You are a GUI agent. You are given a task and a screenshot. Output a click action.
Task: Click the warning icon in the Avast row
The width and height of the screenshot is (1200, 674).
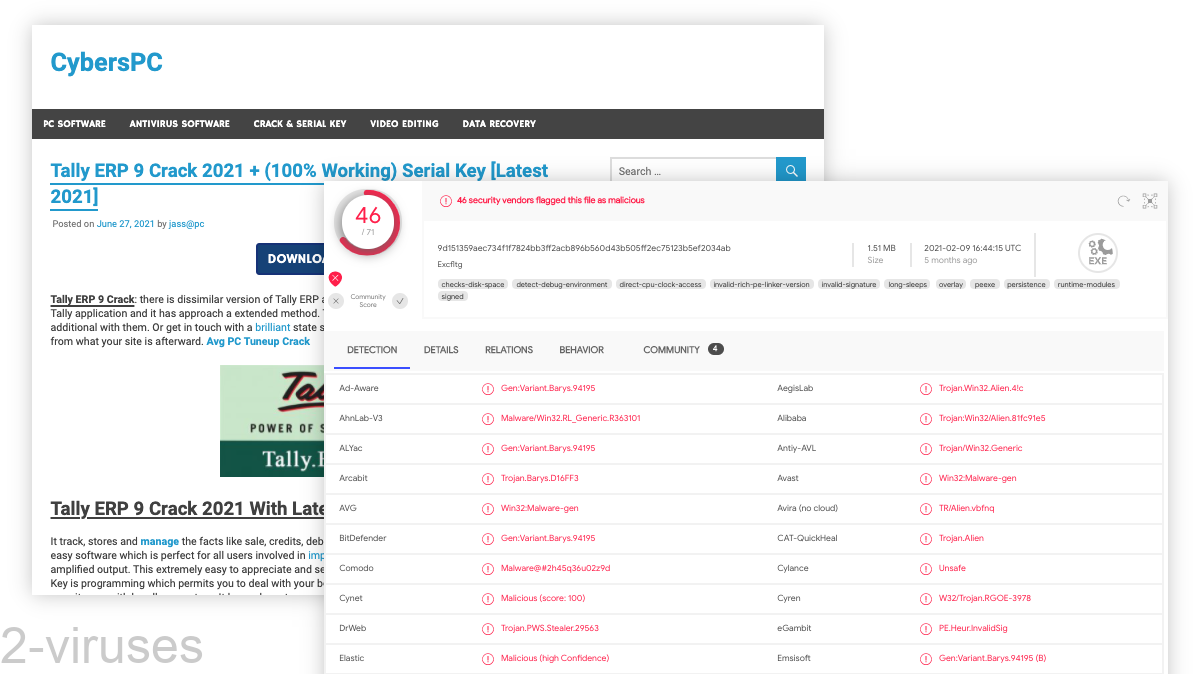coord(926,478)
